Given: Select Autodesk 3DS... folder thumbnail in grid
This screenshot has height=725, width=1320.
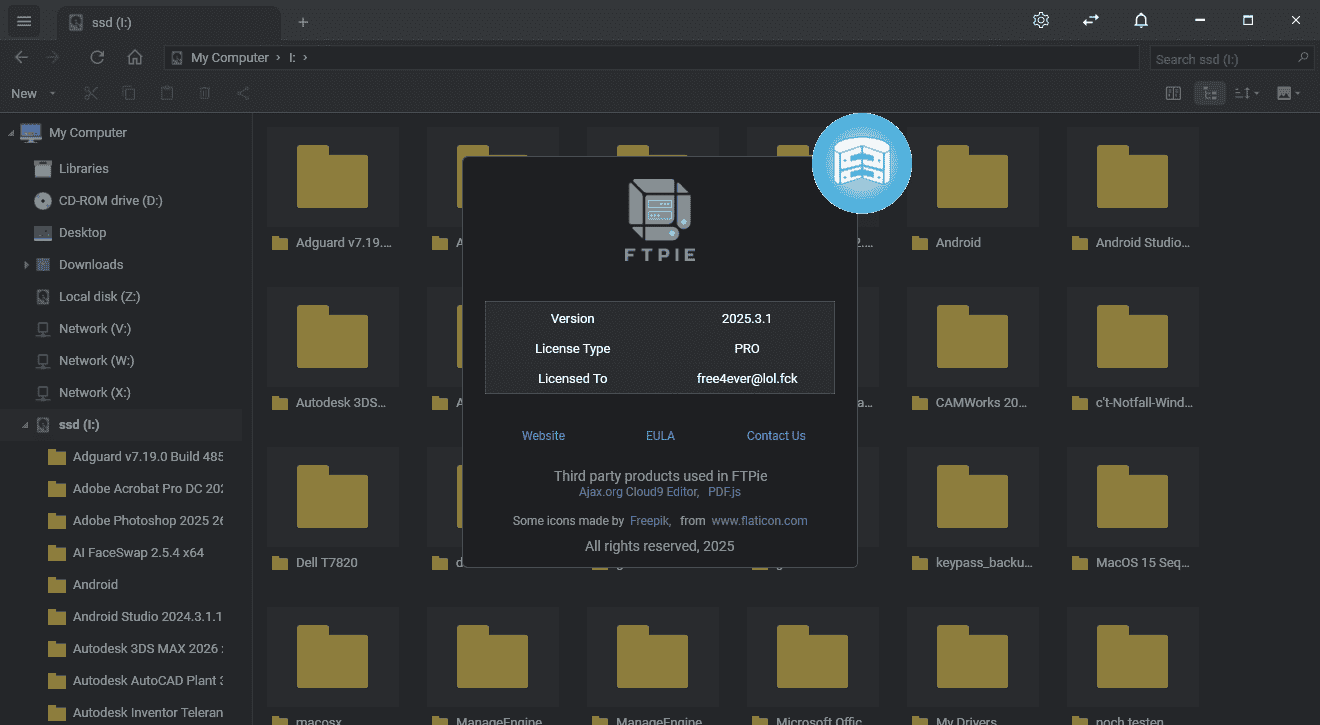Looking at the screenshot, I should tap(333, 337).
